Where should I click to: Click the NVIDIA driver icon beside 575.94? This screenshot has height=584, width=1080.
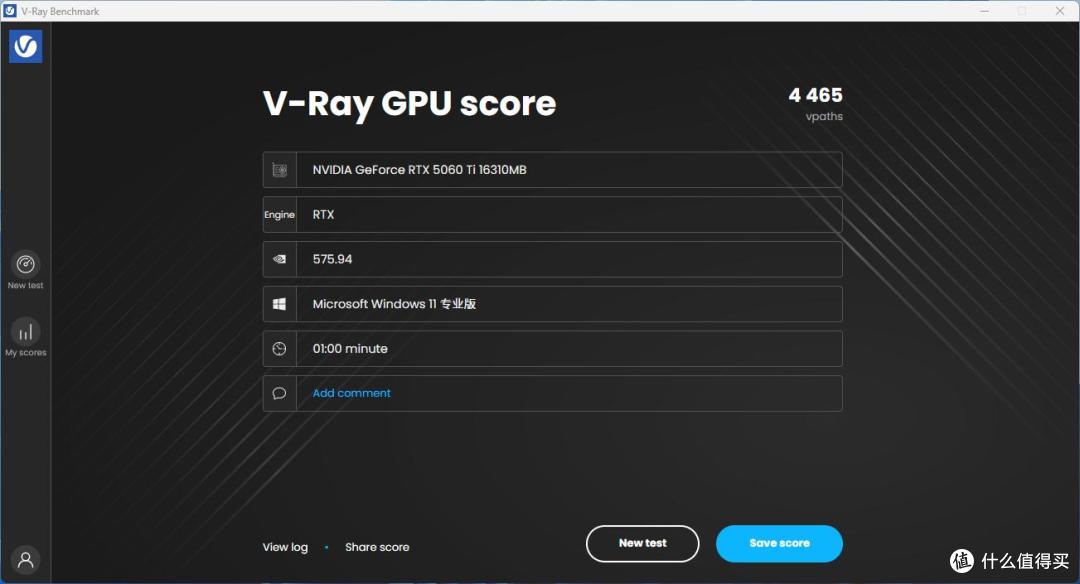(280, 260)
